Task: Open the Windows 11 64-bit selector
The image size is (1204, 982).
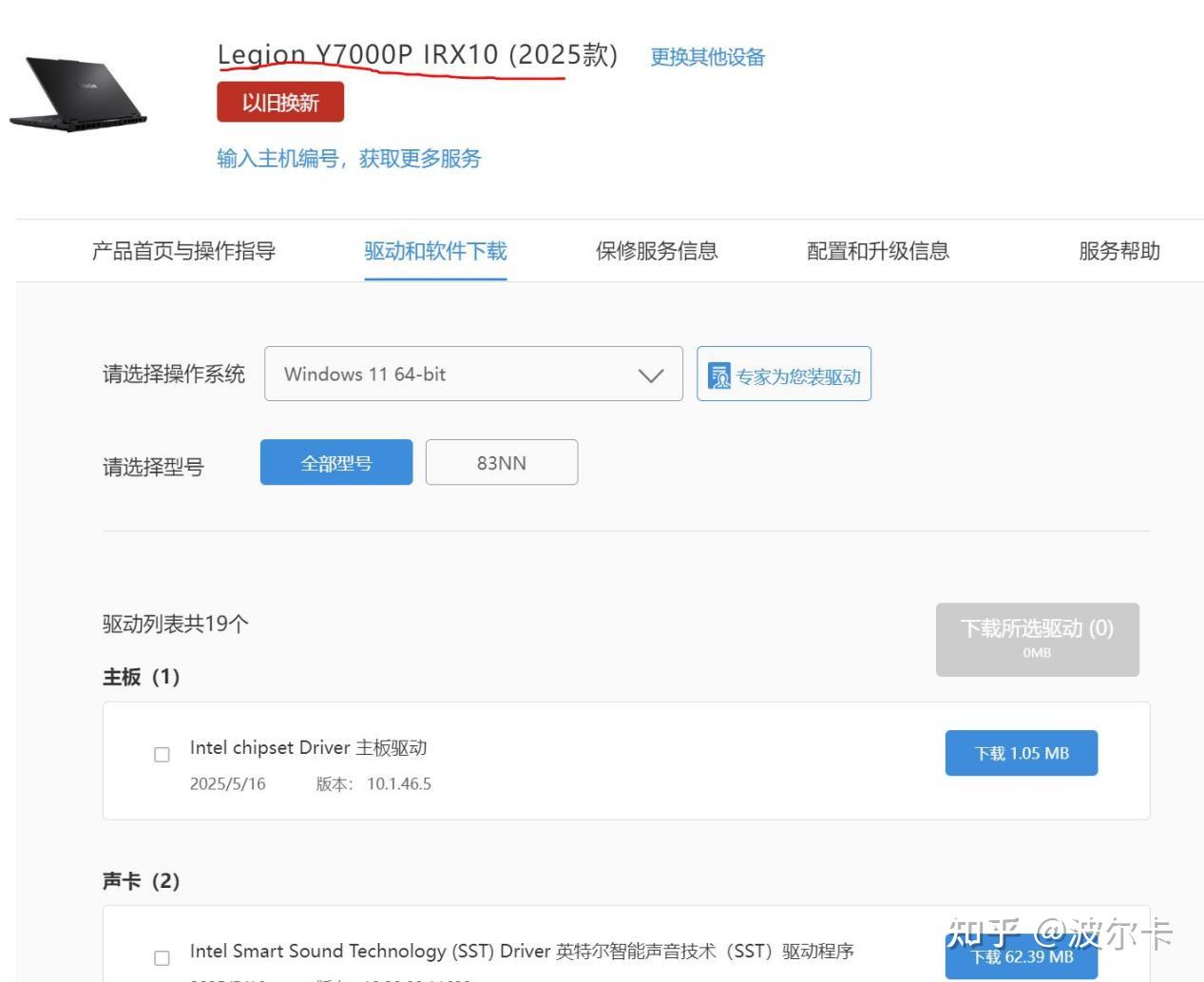Action: coord(472,374)
